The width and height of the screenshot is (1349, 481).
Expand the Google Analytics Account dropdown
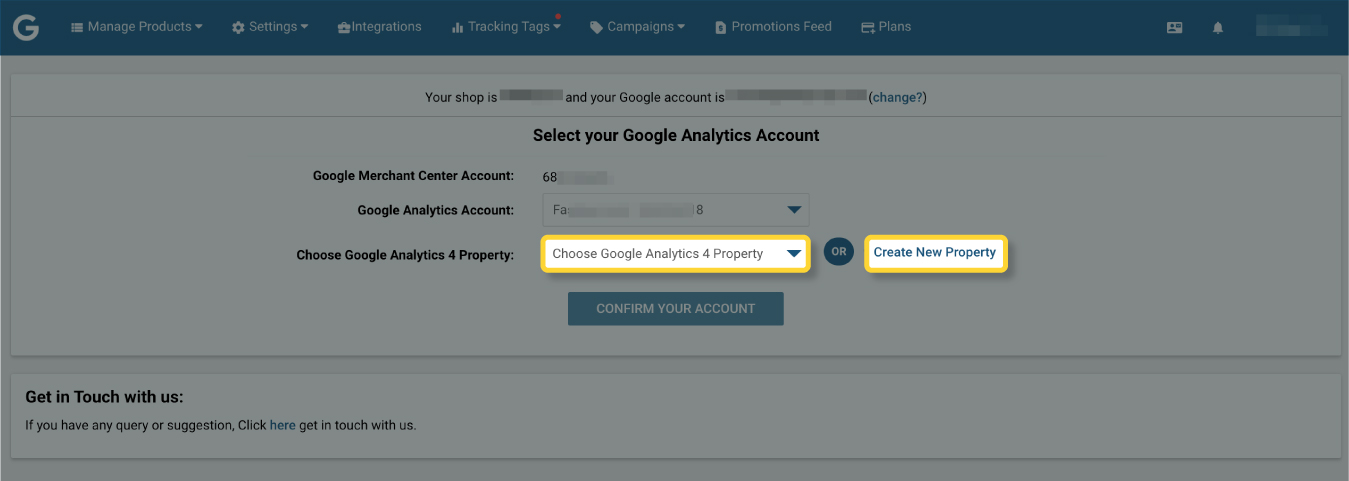[x=675, y=210]
